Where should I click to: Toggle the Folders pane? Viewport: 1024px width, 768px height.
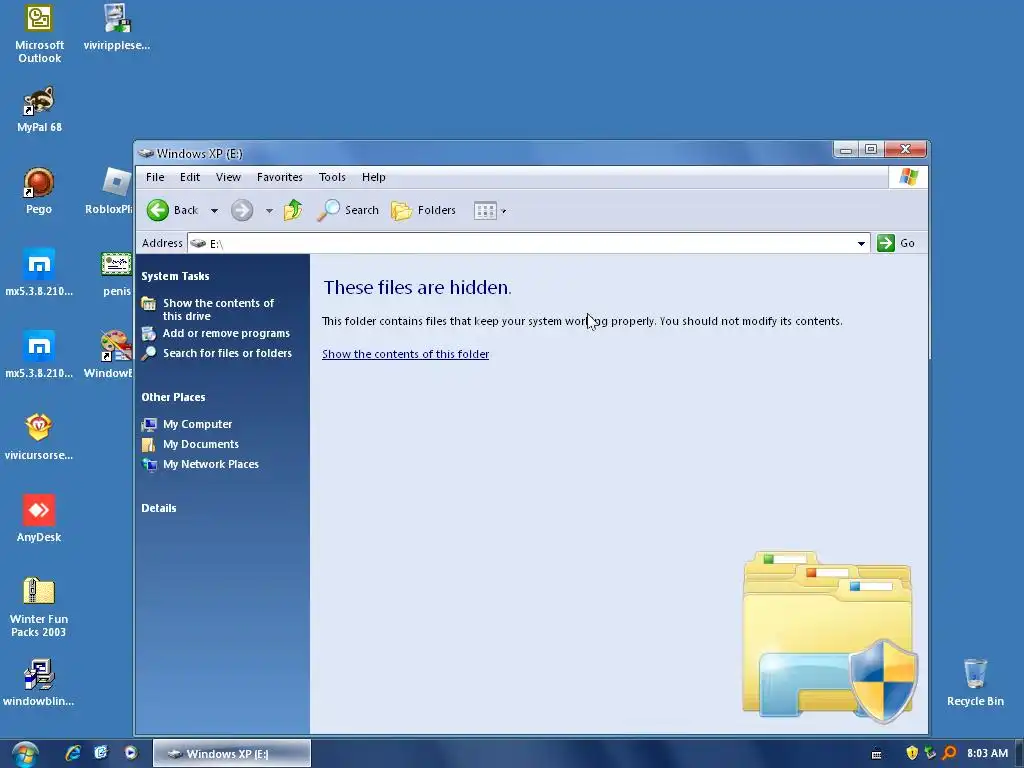423,210
